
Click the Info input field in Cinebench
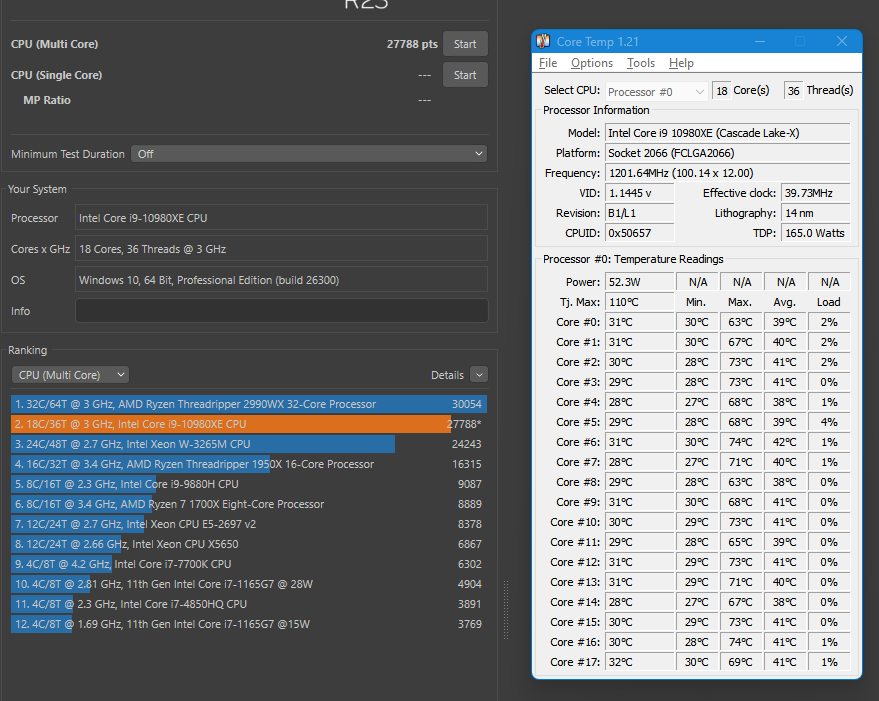click(x=281, y=311)
